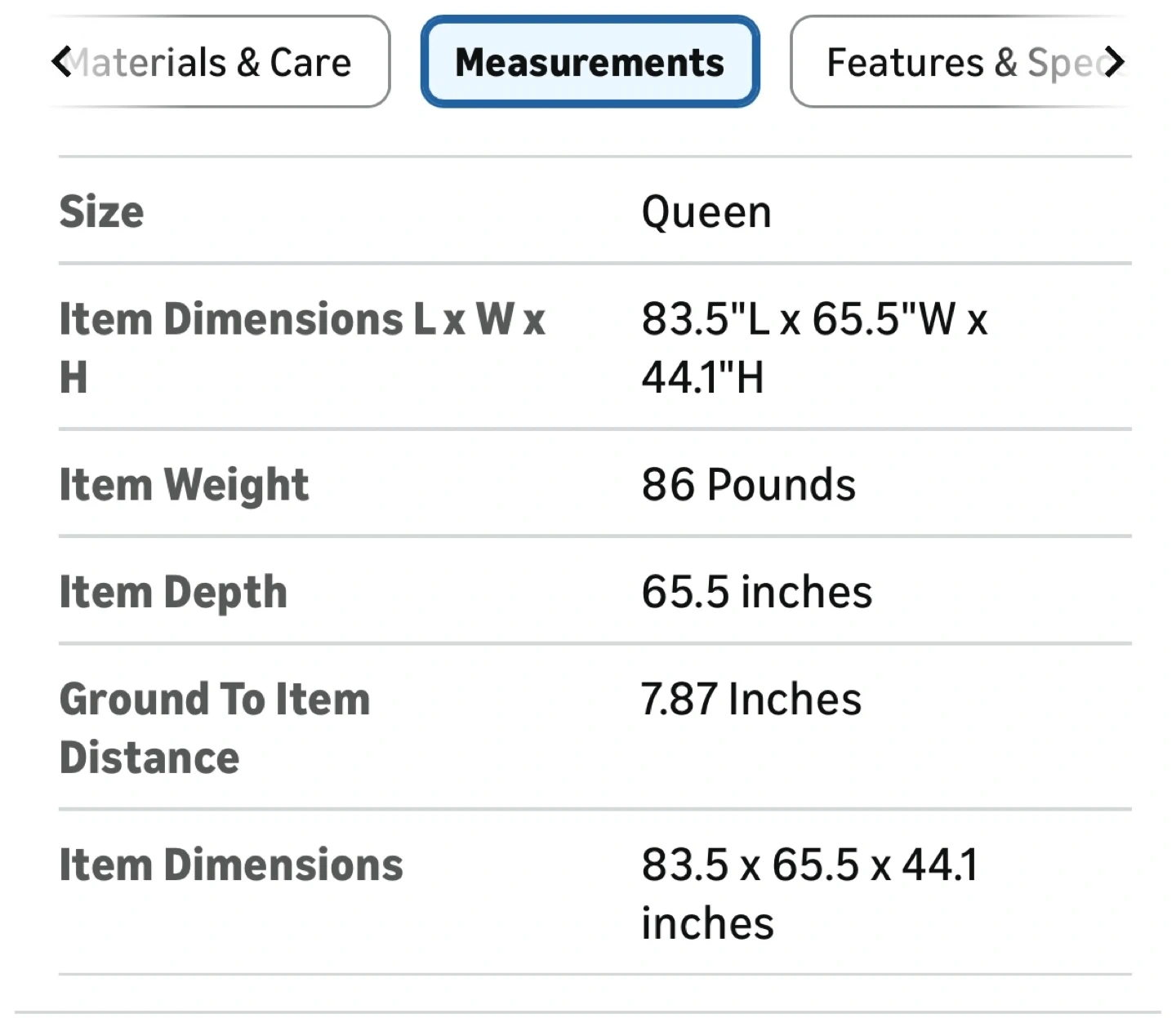The width and height of the screenshot is (1176, 1018).
Task: Select the Measurements tab
Action: pyautogui.click(x=590, y=62)
